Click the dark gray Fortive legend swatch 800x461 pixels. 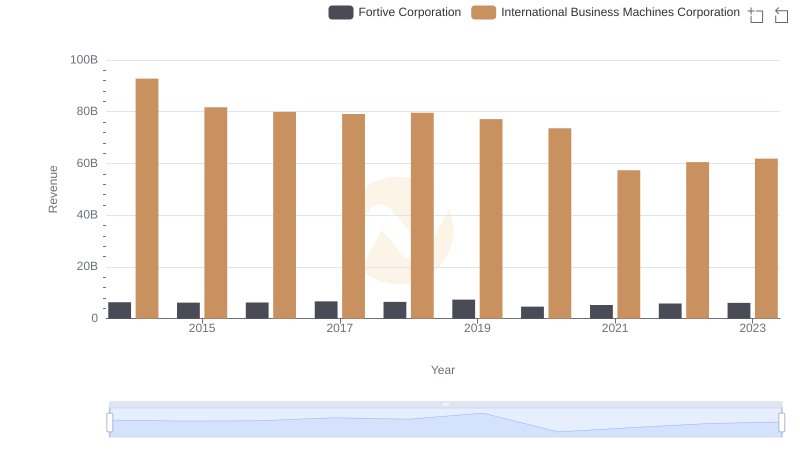(341, 13)
